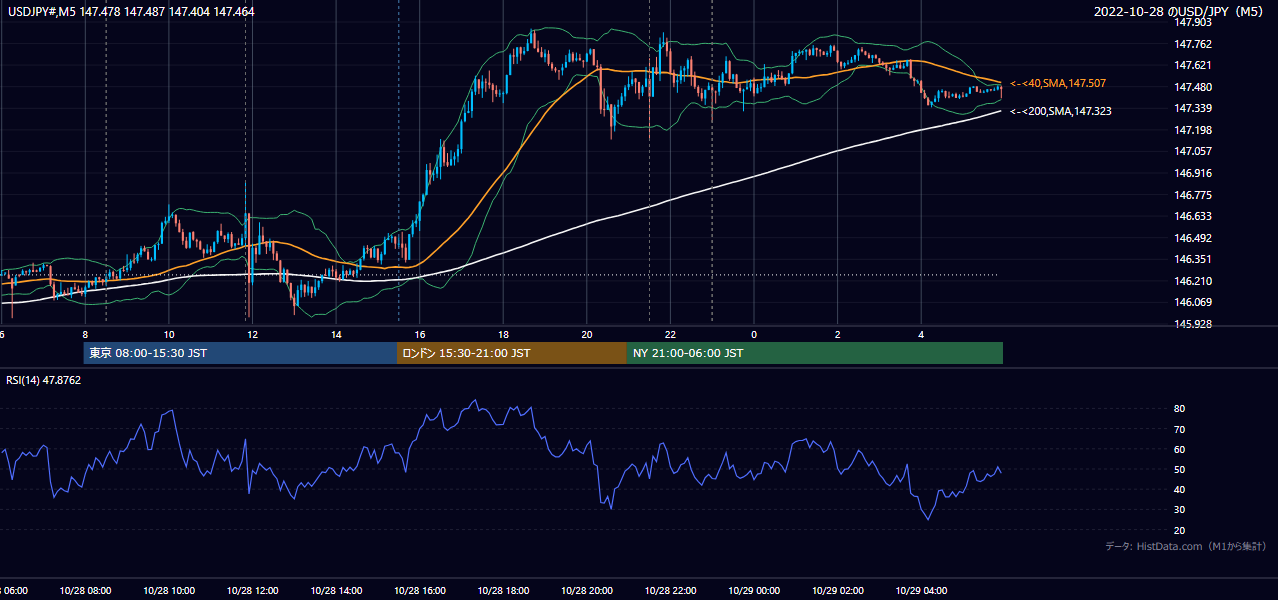The height and width of the screenshot is (600, 1278).
Task: Click hour tick 14 under the price chart
Action: [x=336, y=334]
